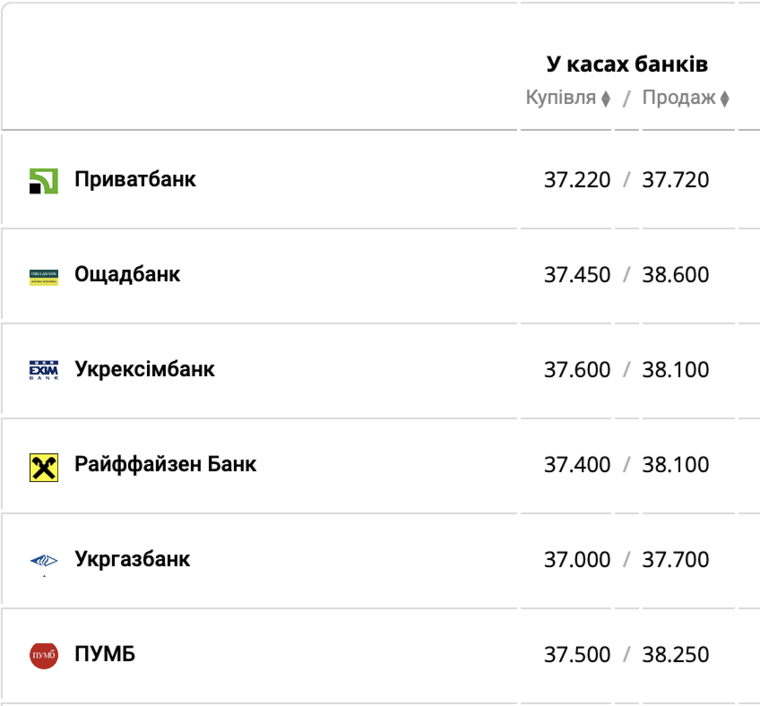Click the У касах банків header
Viewport: 760px width, 706px height.
[x=627, y=64]
